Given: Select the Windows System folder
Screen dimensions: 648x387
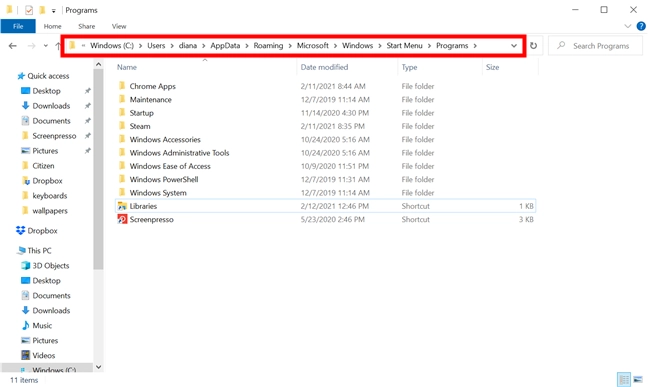Looking at the screenshot, I should [158, 193].
